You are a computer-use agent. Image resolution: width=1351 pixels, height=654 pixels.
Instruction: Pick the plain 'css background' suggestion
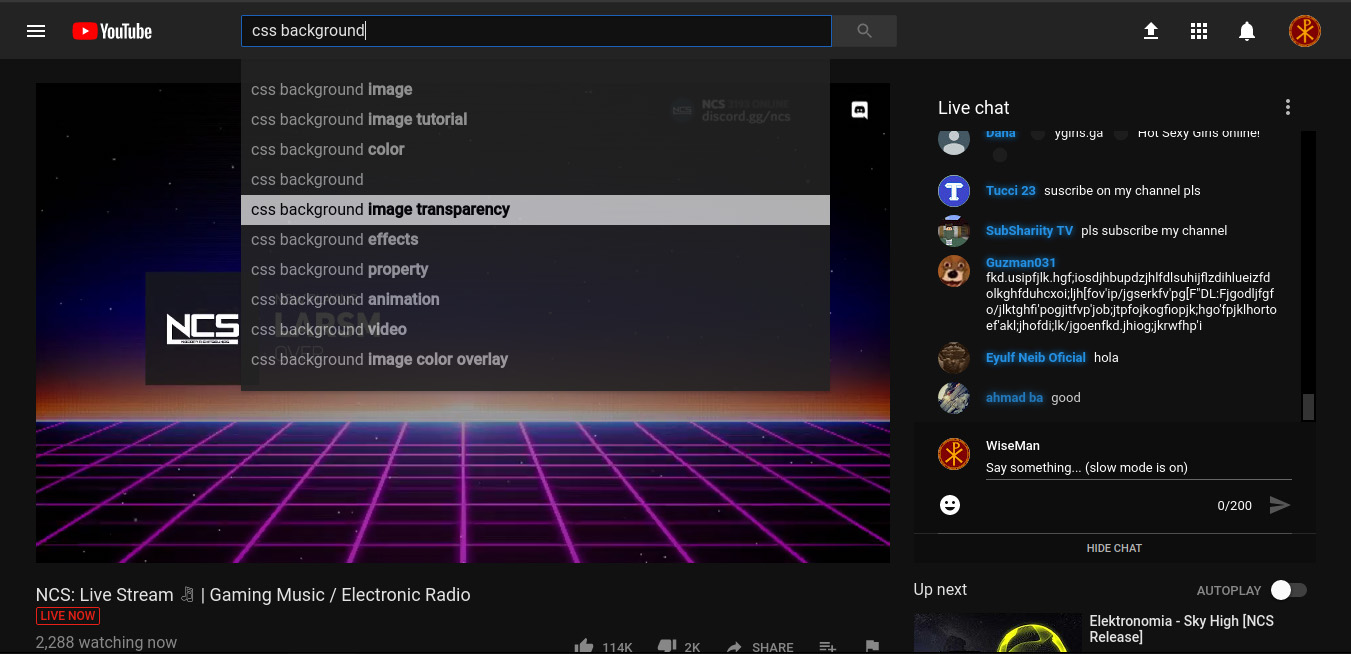tap(535, 180)
